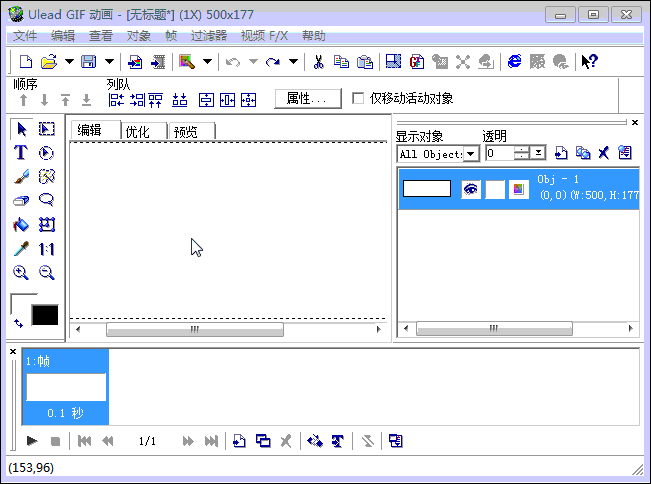Toggle visibility eye for Obj - 1
This screenshot has width=651, height=484.
point(471,189)
